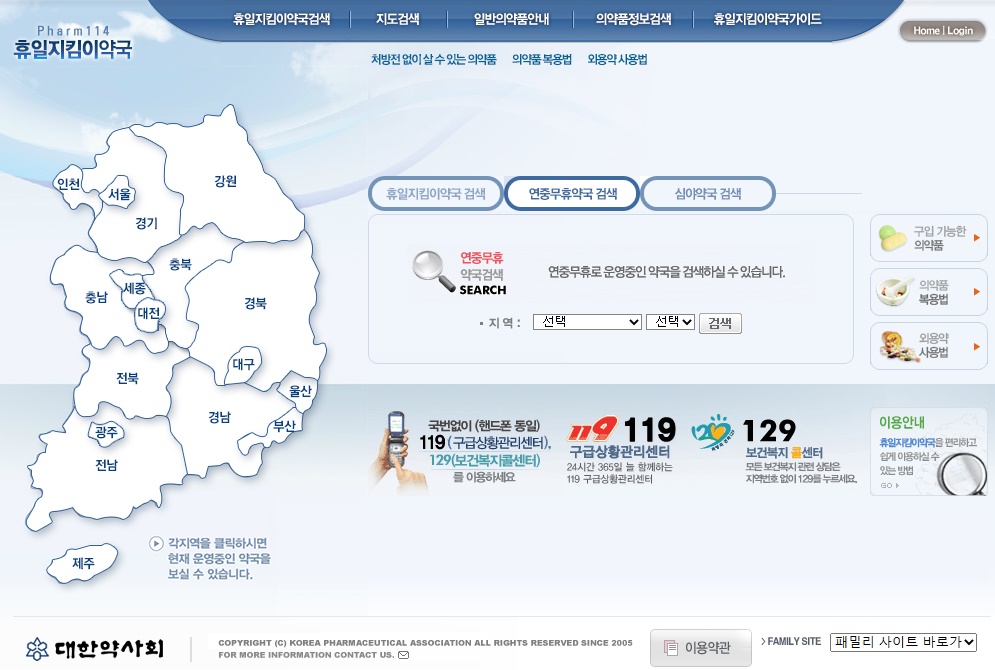Open the 휴일지킴이약국검색 menu
Screen dimensions: 995x670
click(x=281, y=19)
